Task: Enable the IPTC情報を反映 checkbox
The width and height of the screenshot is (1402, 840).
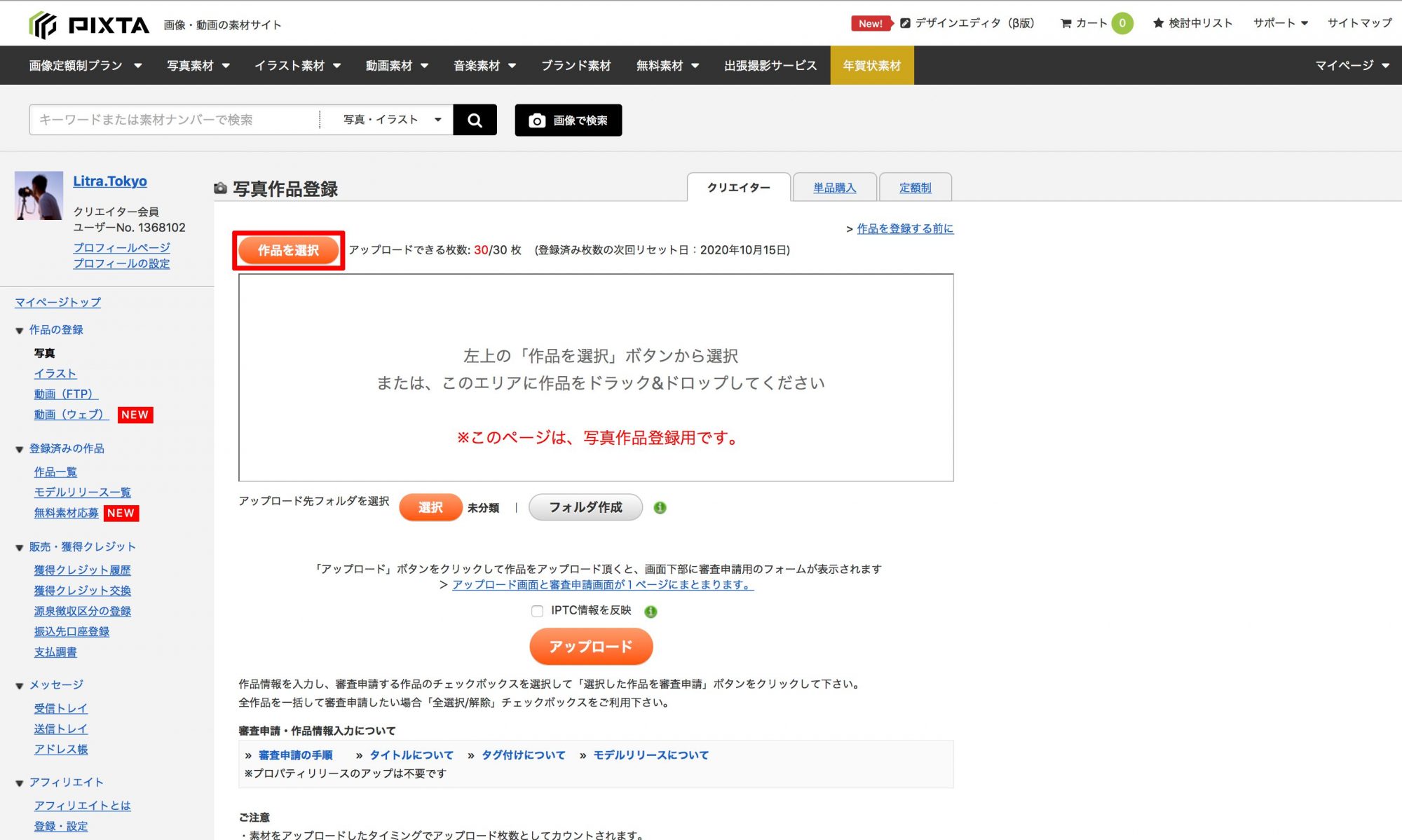Action: 538,611
